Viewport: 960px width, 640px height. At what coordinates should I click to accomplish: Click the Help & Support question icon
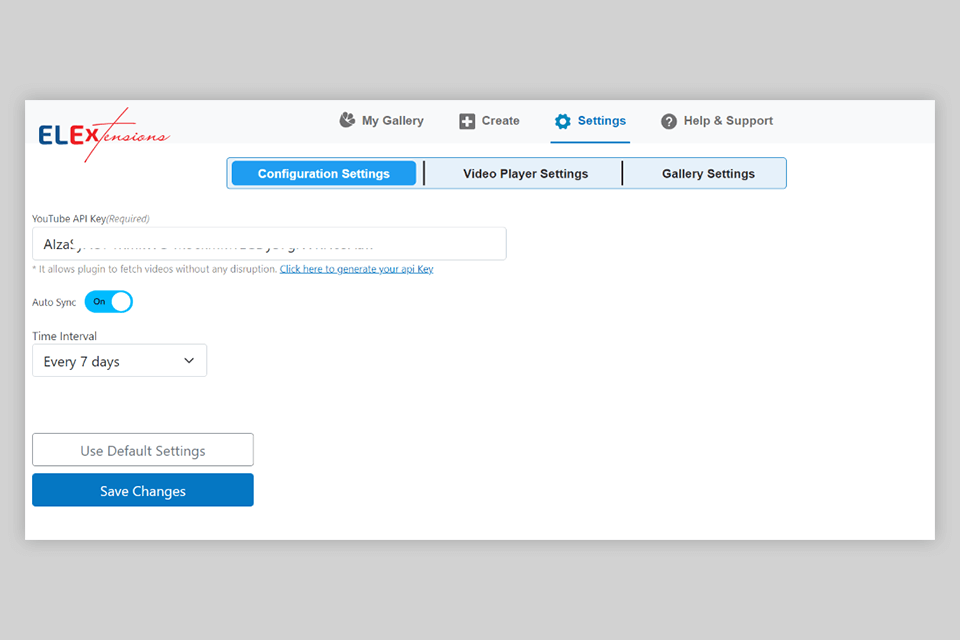click(x=669, y=121)
